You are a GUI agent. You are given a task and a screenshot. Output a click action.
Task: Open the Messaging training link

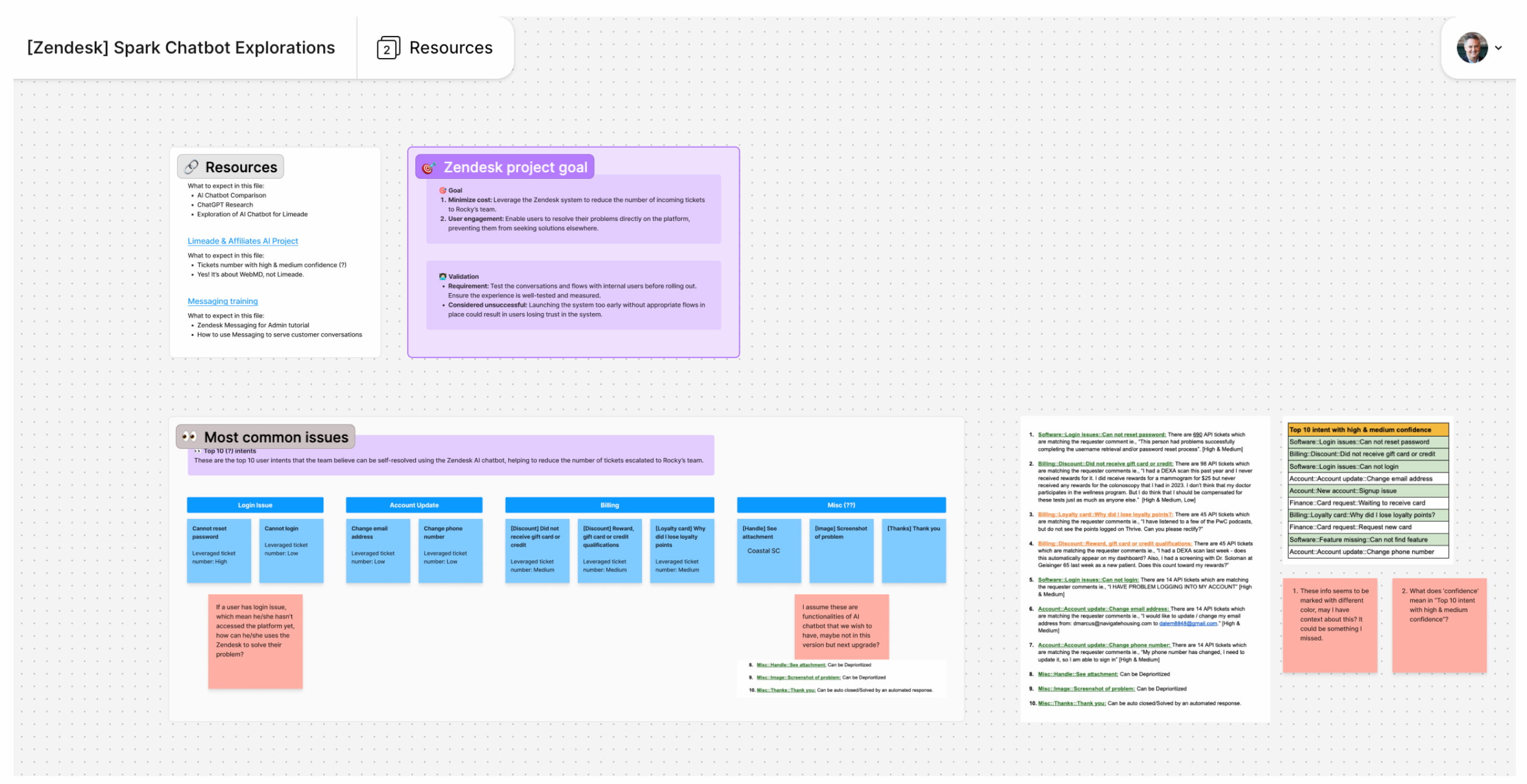coord(222,301)
